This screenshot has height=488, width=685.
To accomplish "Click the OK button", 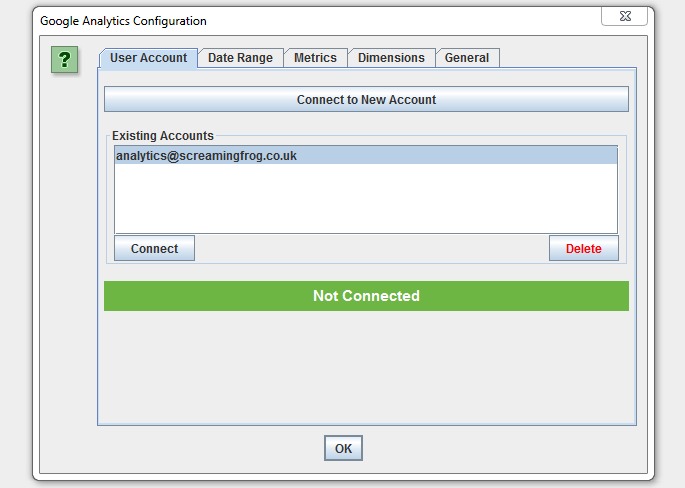I will click(343, 448).
